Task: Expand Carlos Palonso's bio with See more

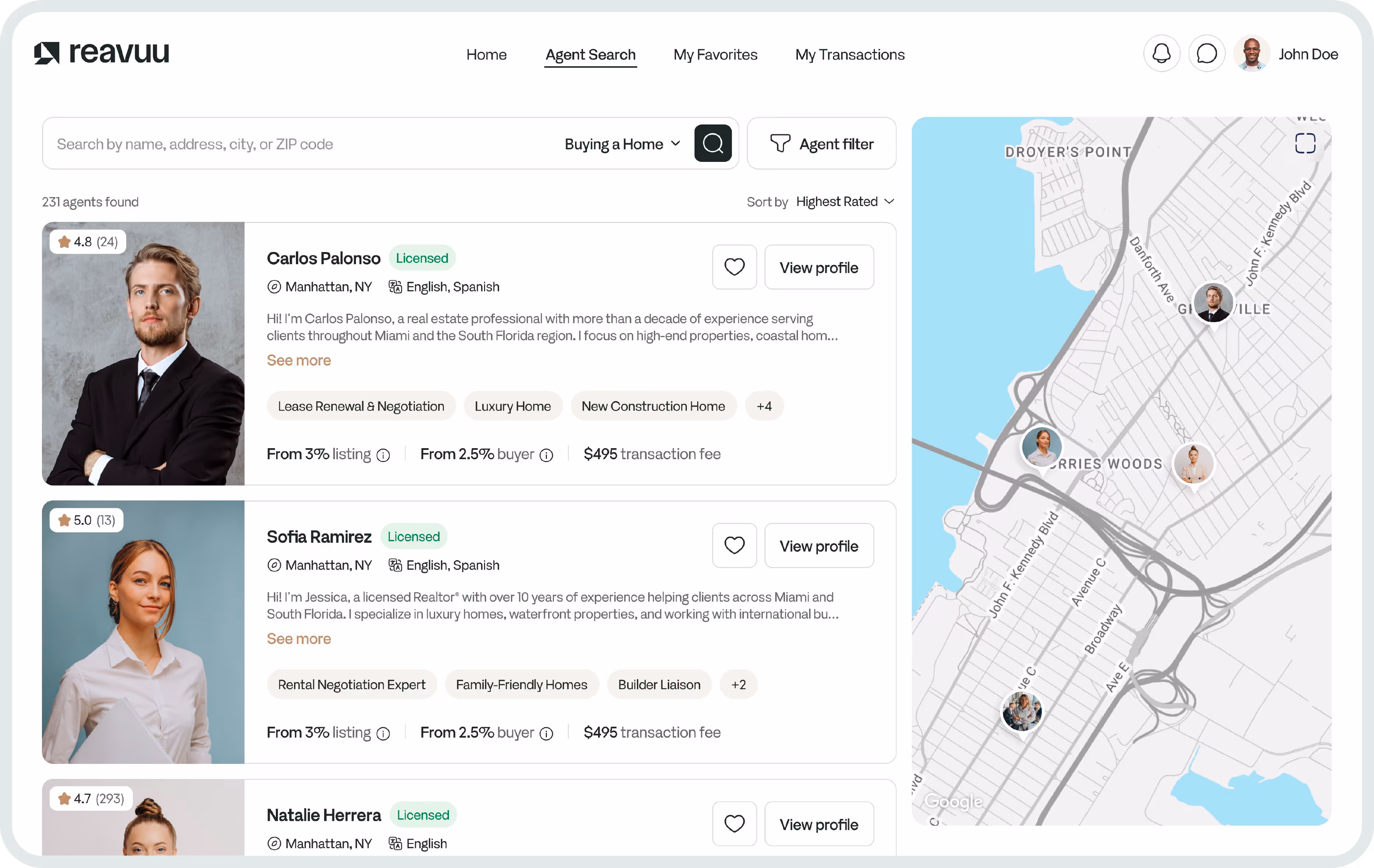Action: pyautogui.click(x=299, y=361)
